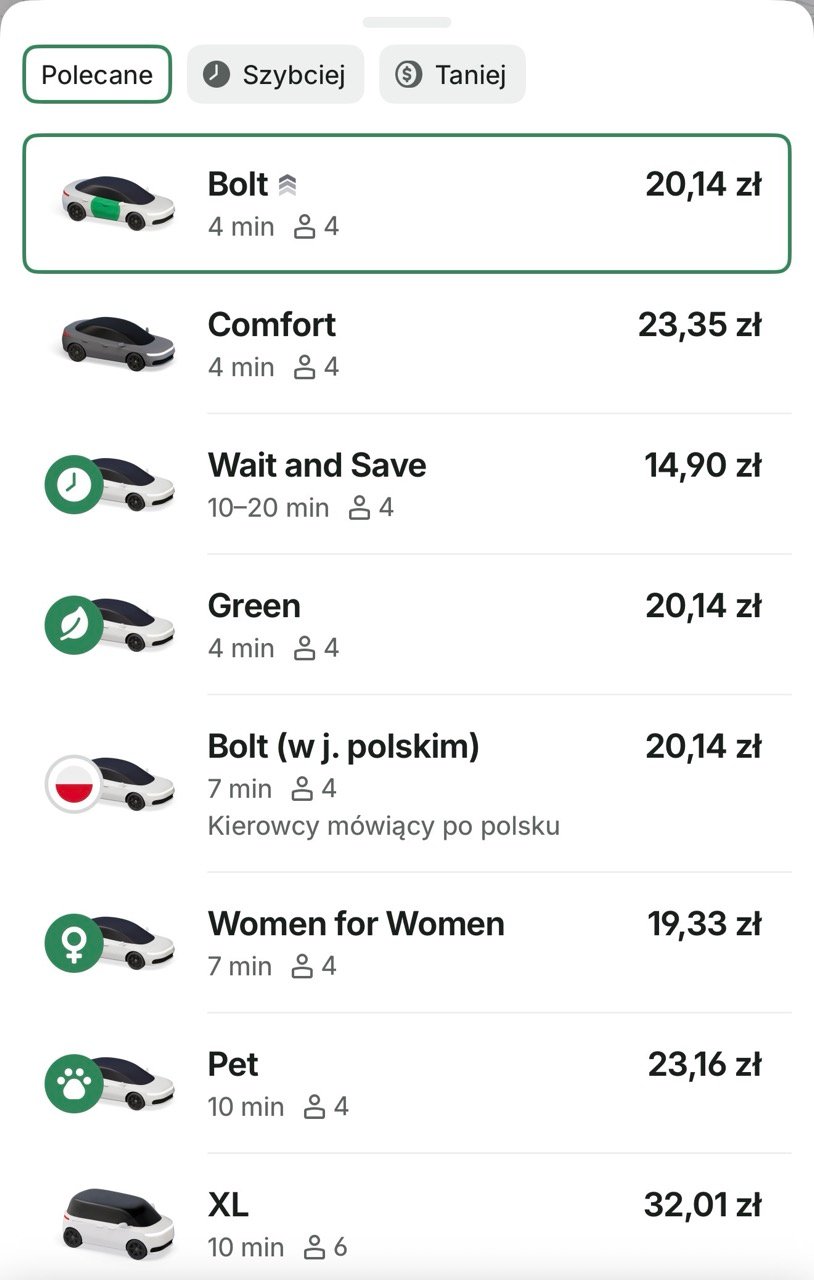Tap the clock icon on Wait and Save
The image size is (814, 1280).
(74, 485)
